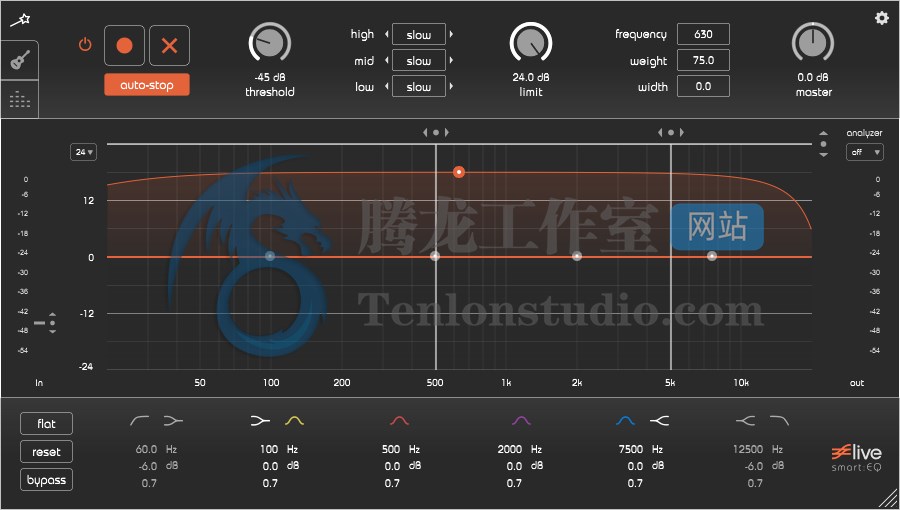900x510 pixels.
Task: Adjust the master gain knob
Action: point(813,43)
